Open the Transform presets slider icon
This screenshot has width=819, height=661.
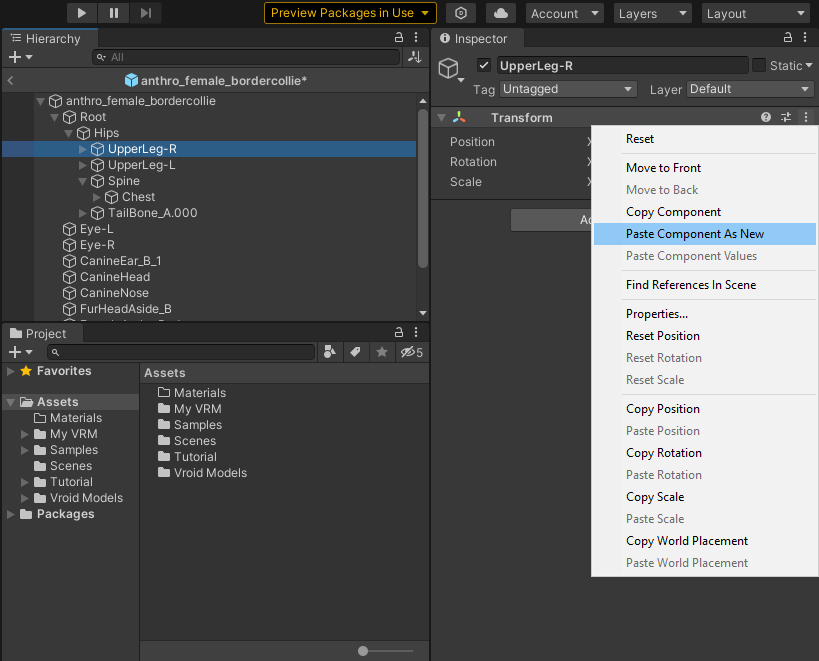click(x=786, y=117)
